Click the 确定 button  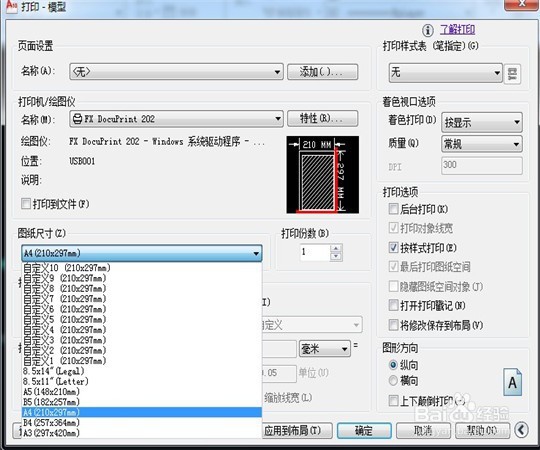(x=364, y=430)
